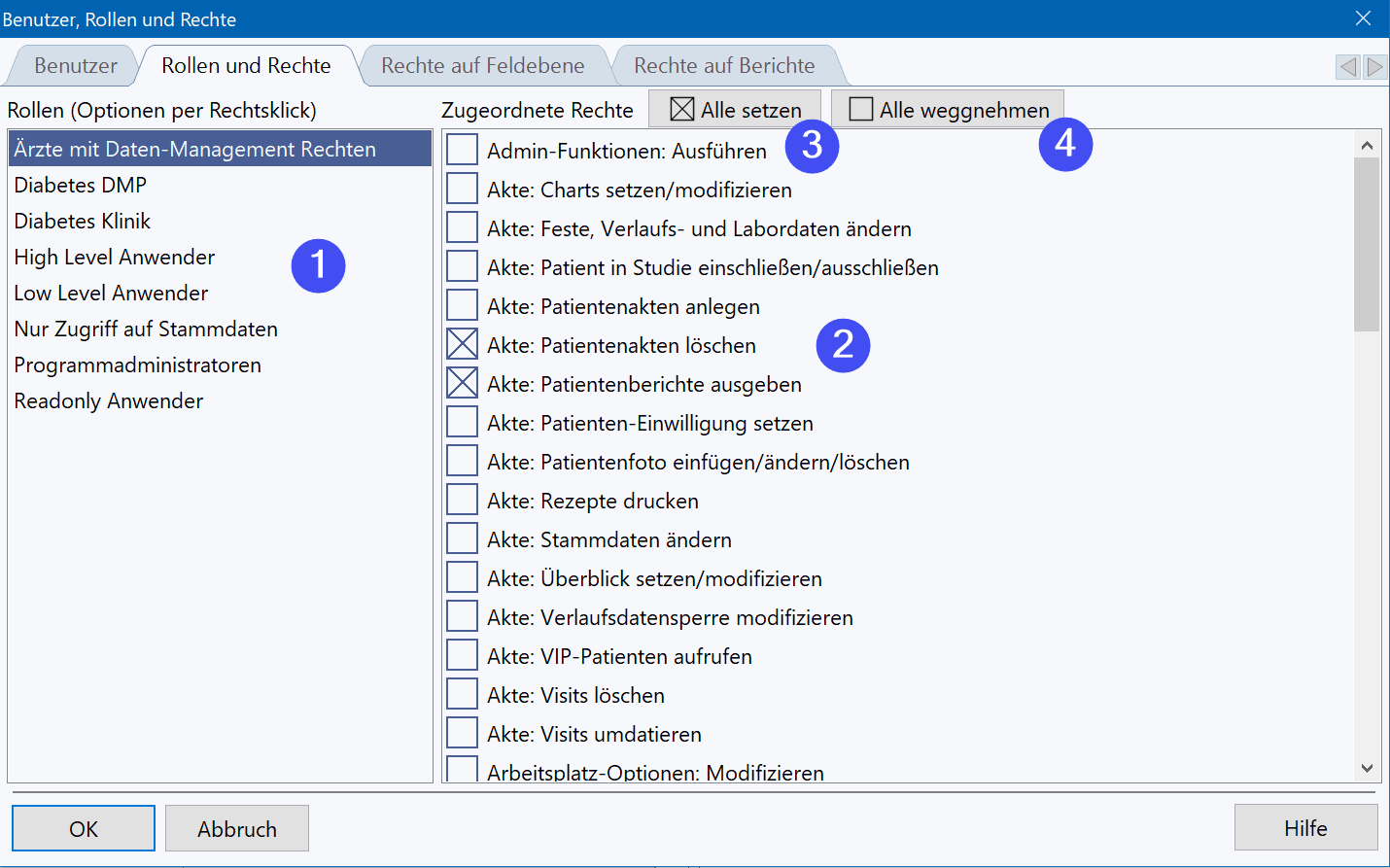Enable 'Akte: VIP-Patienten aufrufen' right

point(462,655)
